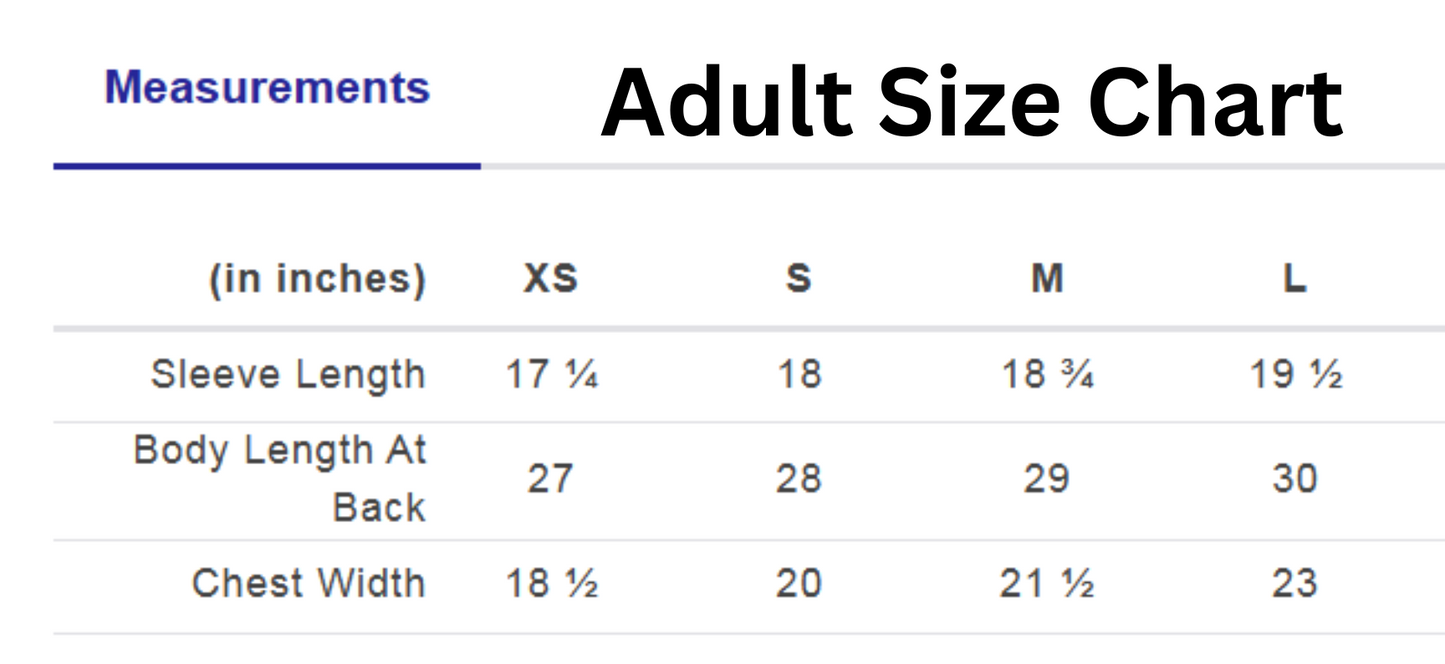Select the XS size column header
The height and width of the screenshot is (664, 1445).
click(x=551, y=279)
